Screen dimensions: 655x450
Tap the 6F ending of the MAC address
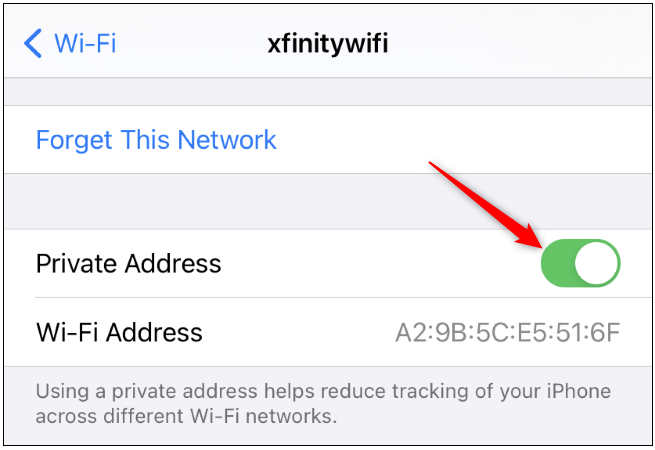pyautogui.click(x=605, y=333)
